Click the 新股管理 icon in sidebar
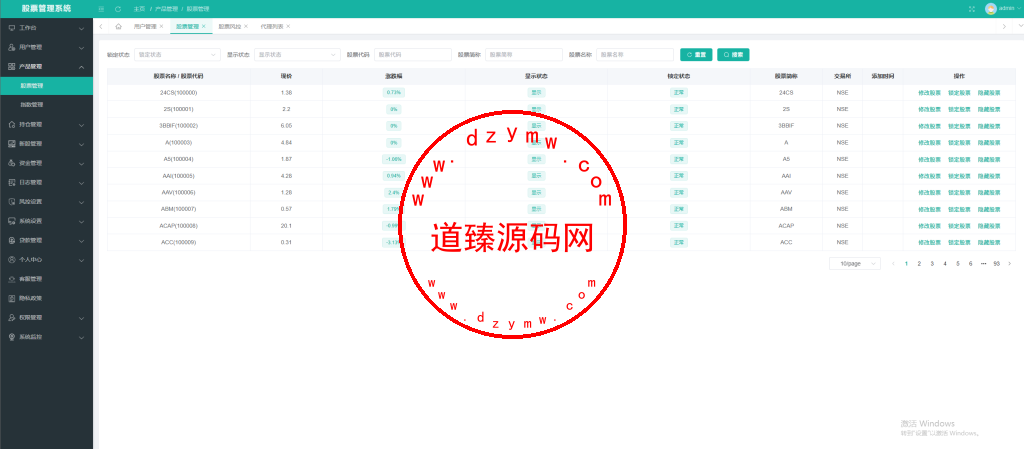This screenshot has height=449, width=1024. (12, 144)
